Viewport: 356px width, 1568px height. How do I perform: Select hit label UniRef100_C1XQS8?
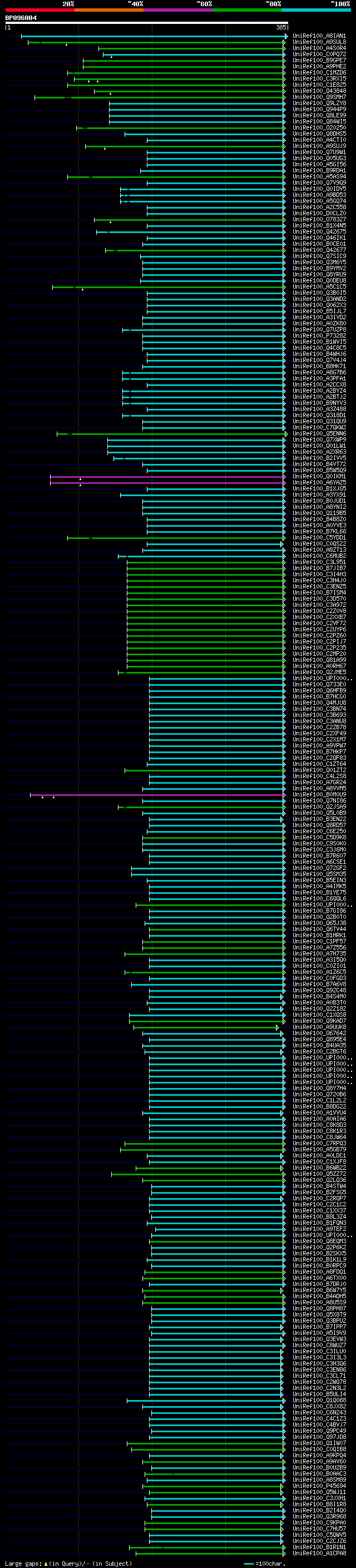pos(319,1015)
